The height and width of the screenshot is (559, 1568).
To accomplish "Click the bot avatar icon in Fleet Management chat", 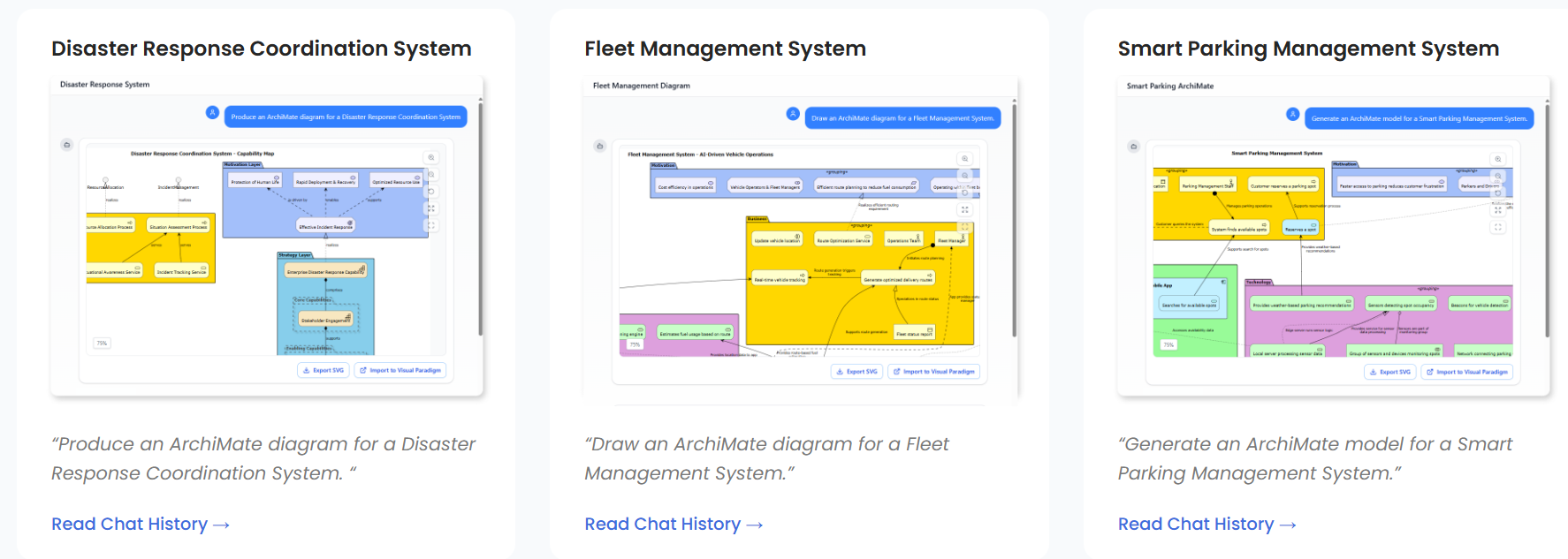I will (x=600, y=146).
